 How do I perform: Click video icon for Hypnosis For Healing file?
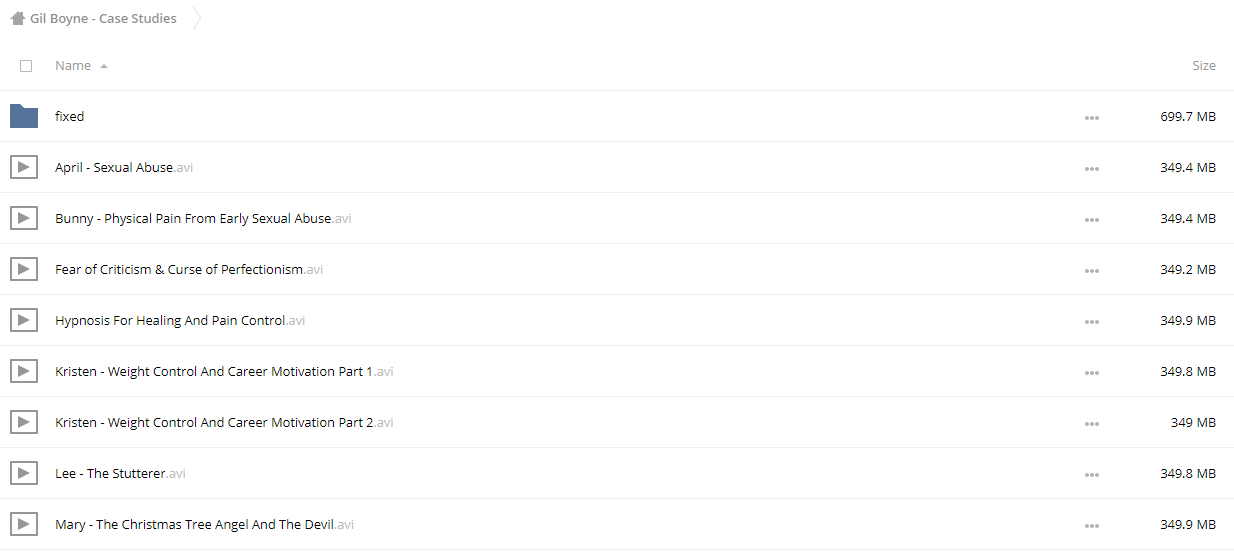[24, 320]
